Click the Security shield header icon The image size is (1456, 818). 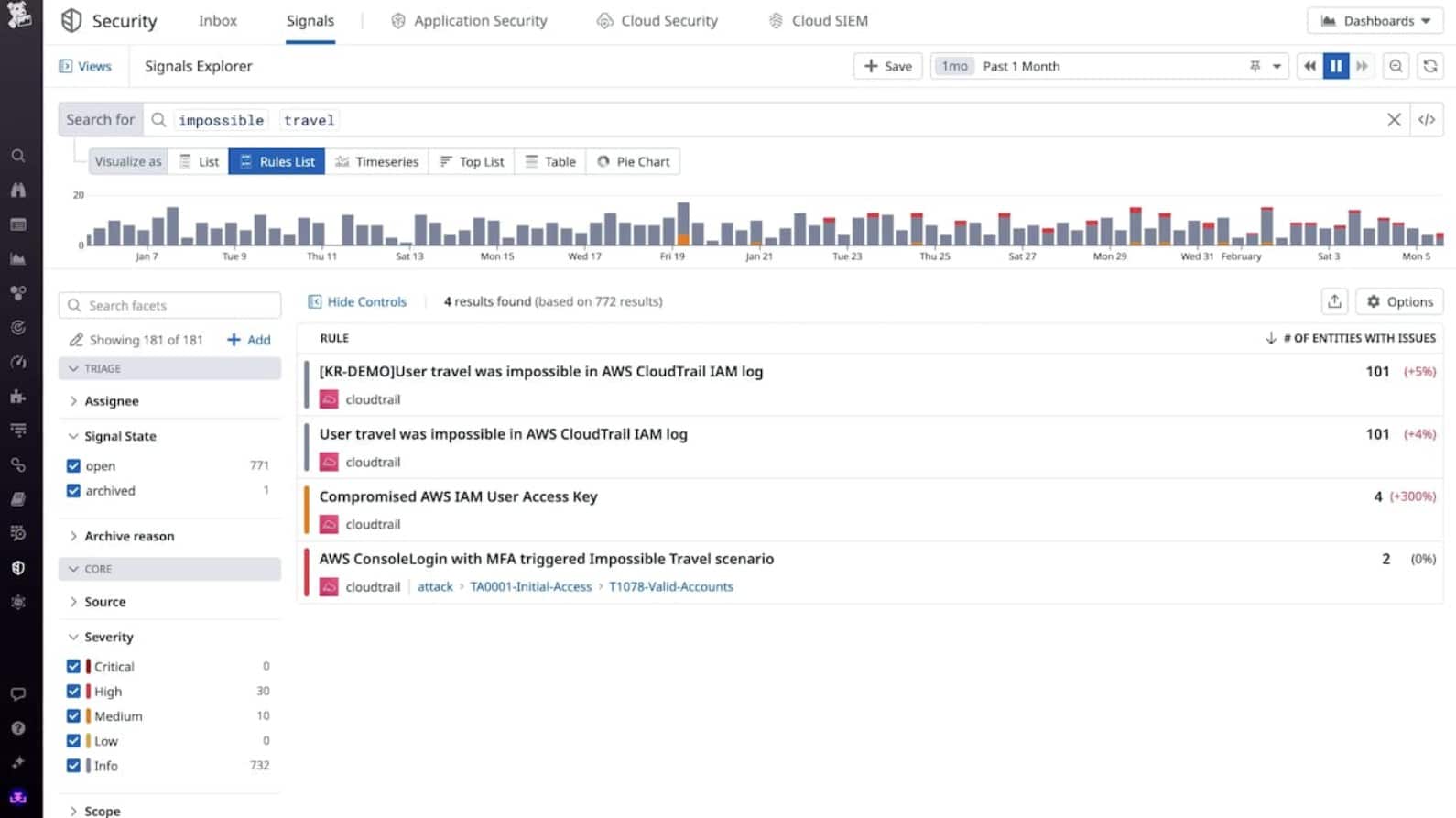(71, 20)
